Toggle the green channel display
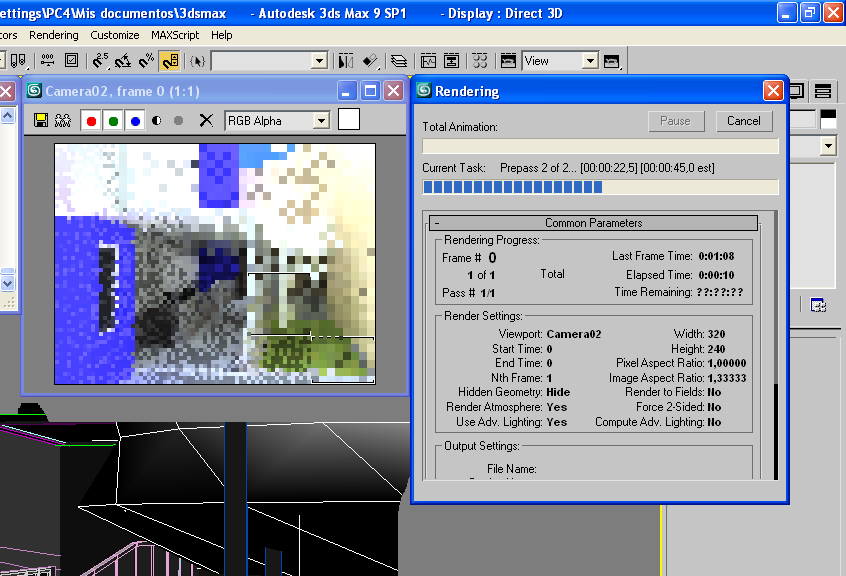This screenshot has width=846, height=576. coord(113,121)
